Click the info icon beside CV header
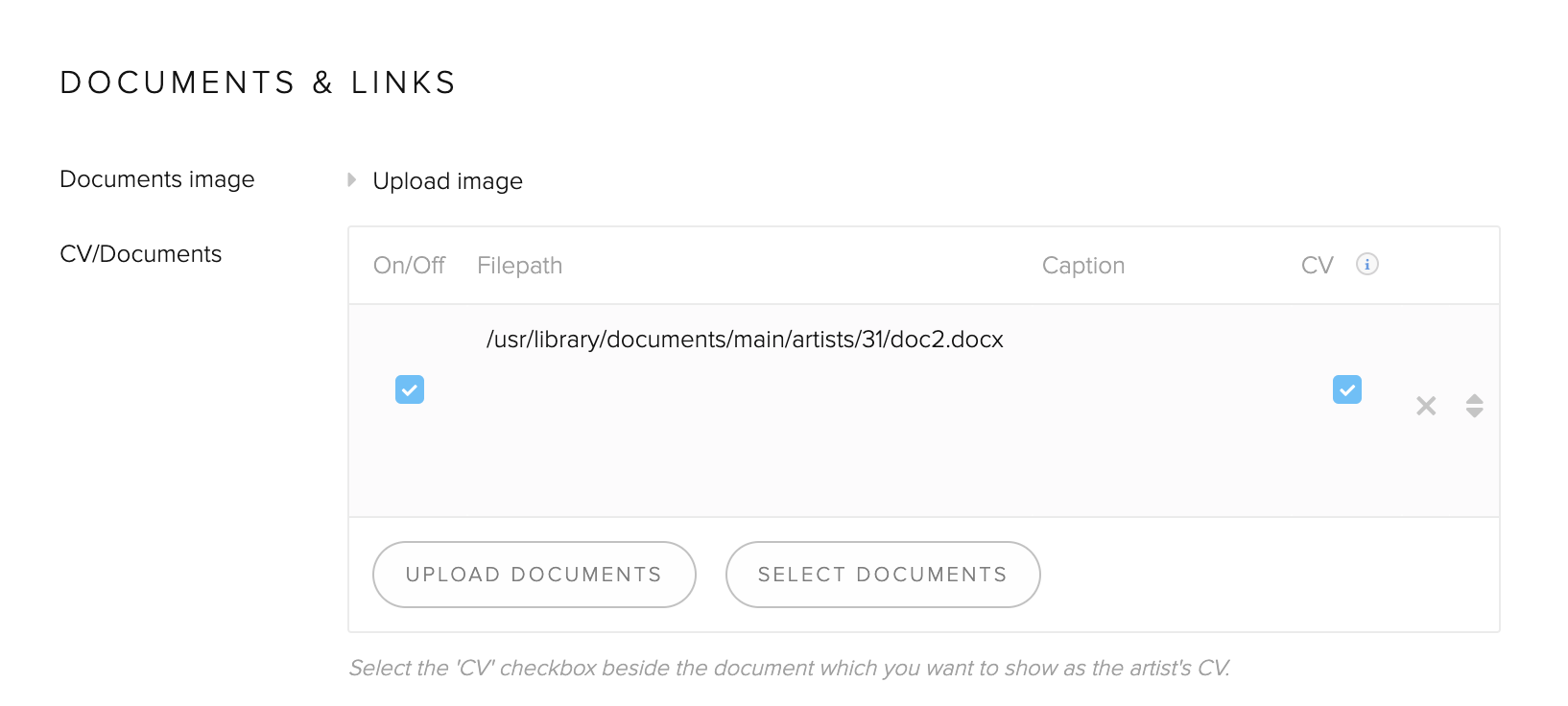This screenshot has width=1568, height=706. [x=1367, y=264]
